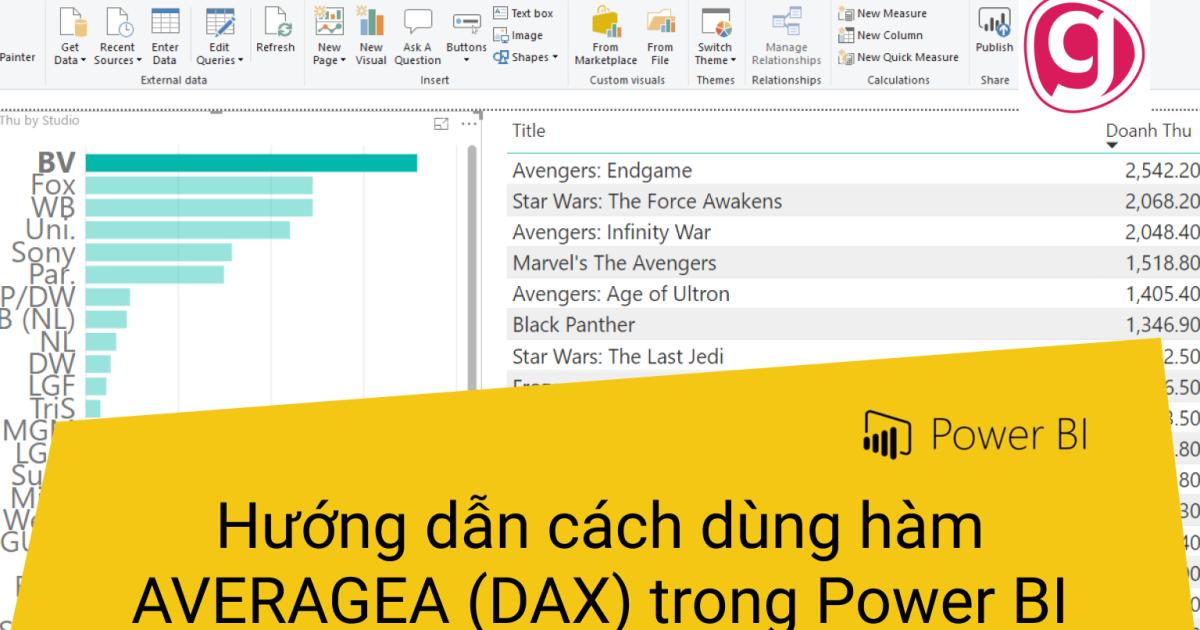Add a New Column calculation
The width and height of the screenshot is (1200, 630).
click(x=881, y=34)
